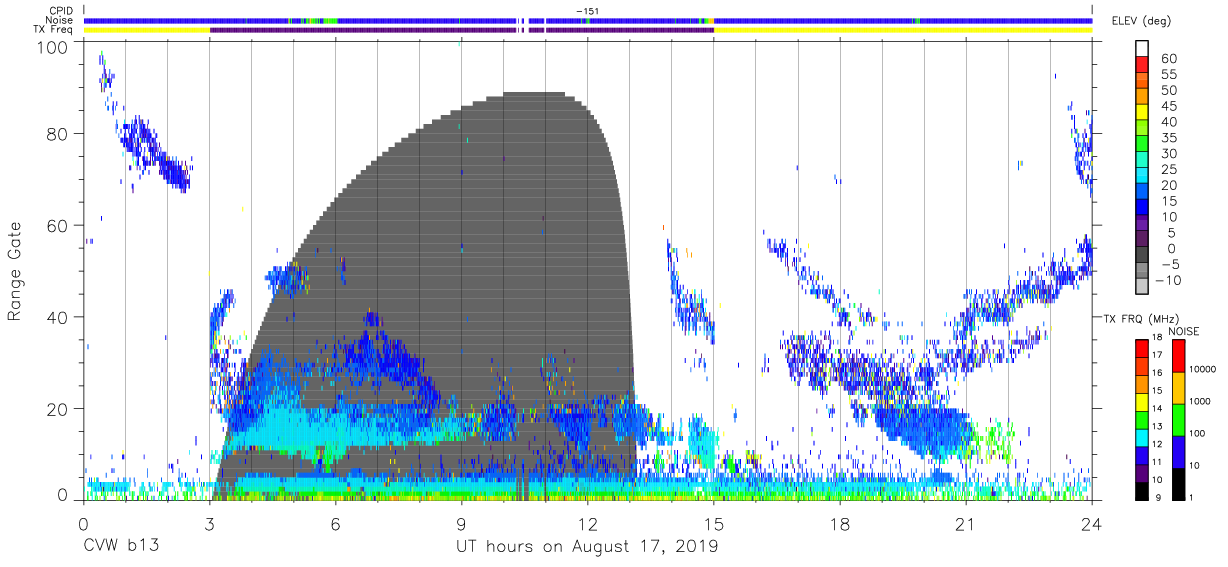Pick the white top box of elevation color bar
The width and height of the screenshot is (1228, 567).
tap(1141, 49)
